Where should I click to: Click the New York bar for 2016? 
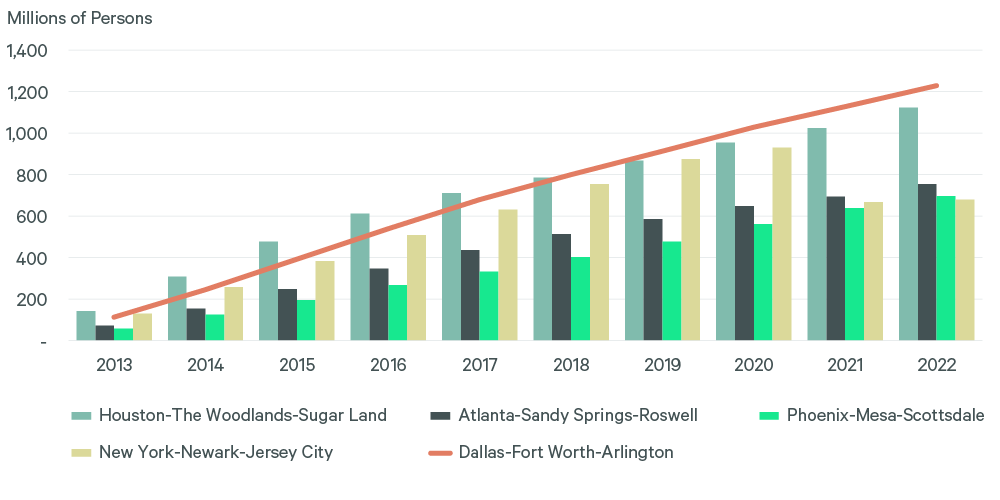[x=416, y=288]
